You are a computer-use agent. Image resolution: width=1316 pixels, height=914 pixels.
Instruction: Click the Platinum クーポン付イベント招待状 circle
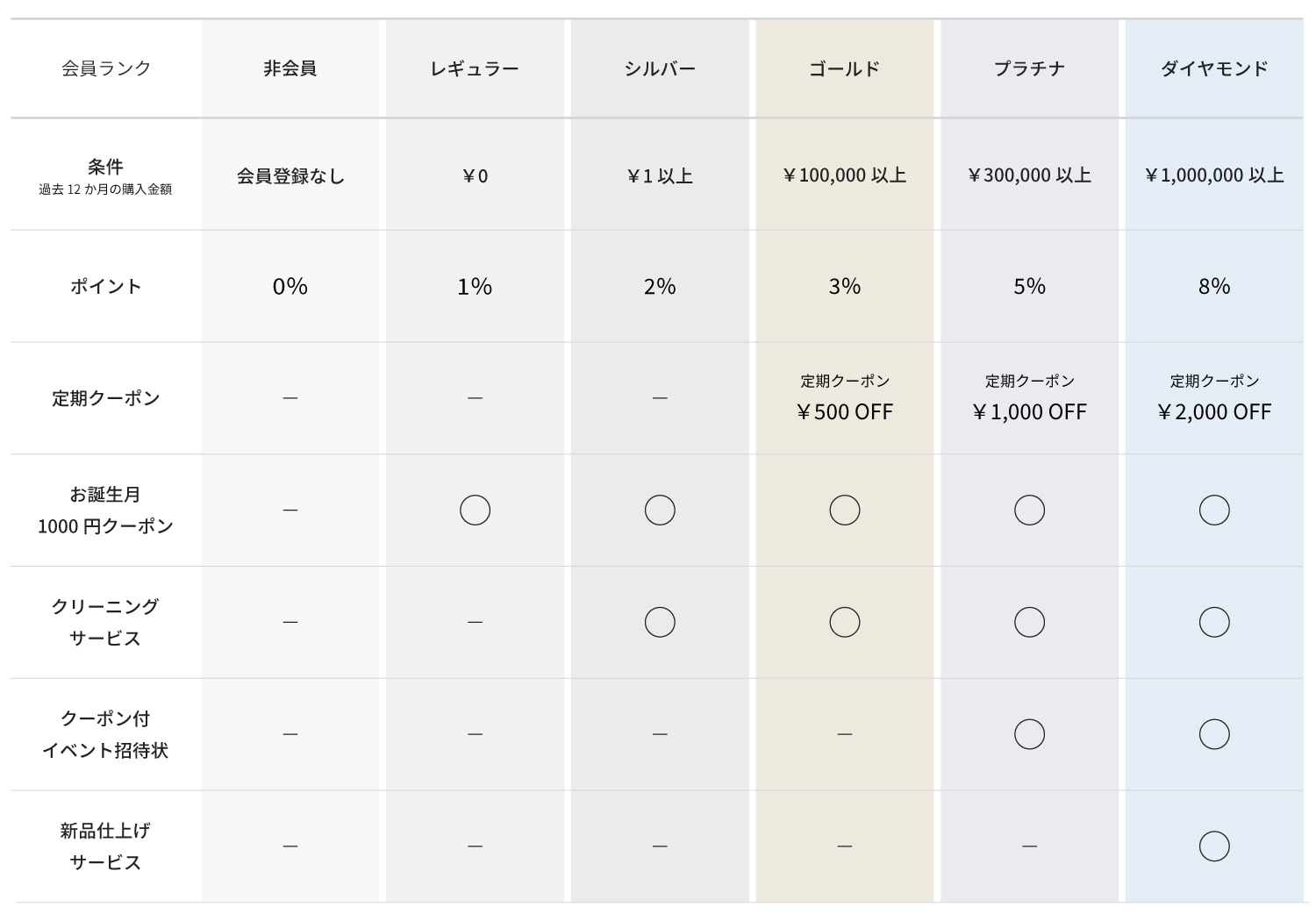1029,733
